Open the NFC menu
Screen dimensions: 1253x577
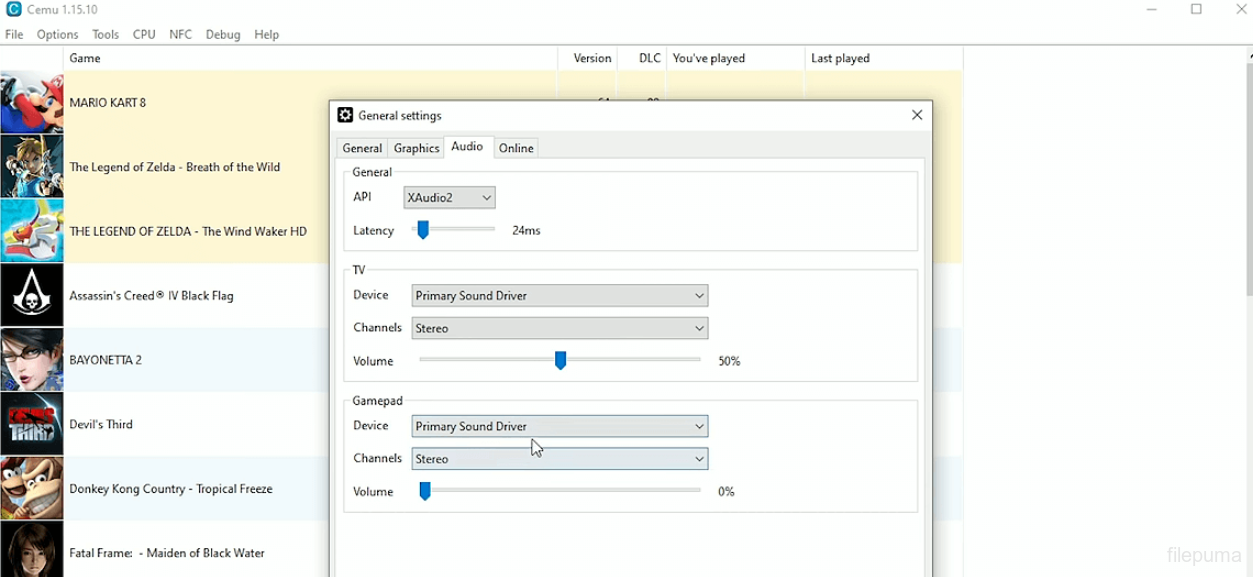click(180, 34)
